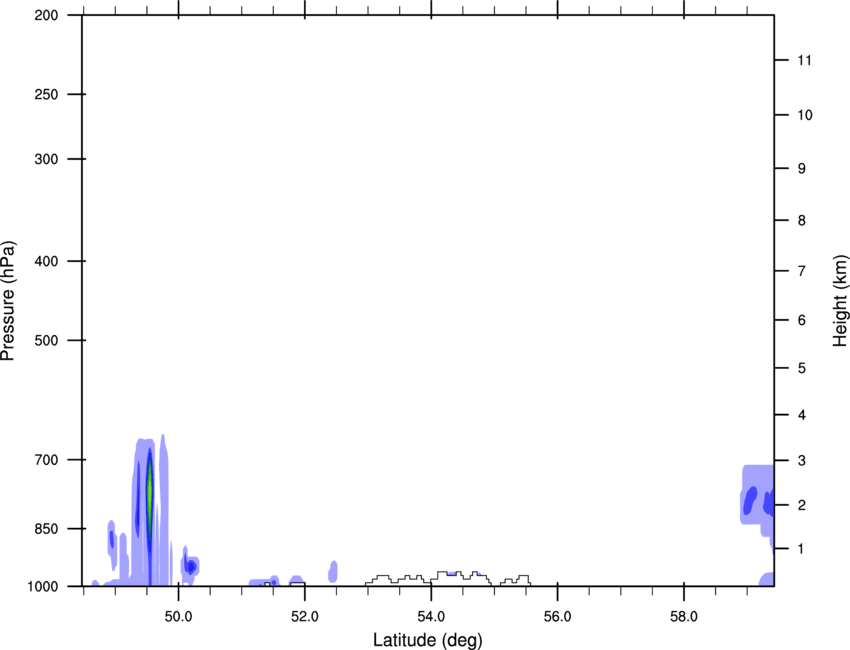This screenshot has height=650, width=850.
Task: Select the 500 pressure tick label
Action: (x=46, y=340)
